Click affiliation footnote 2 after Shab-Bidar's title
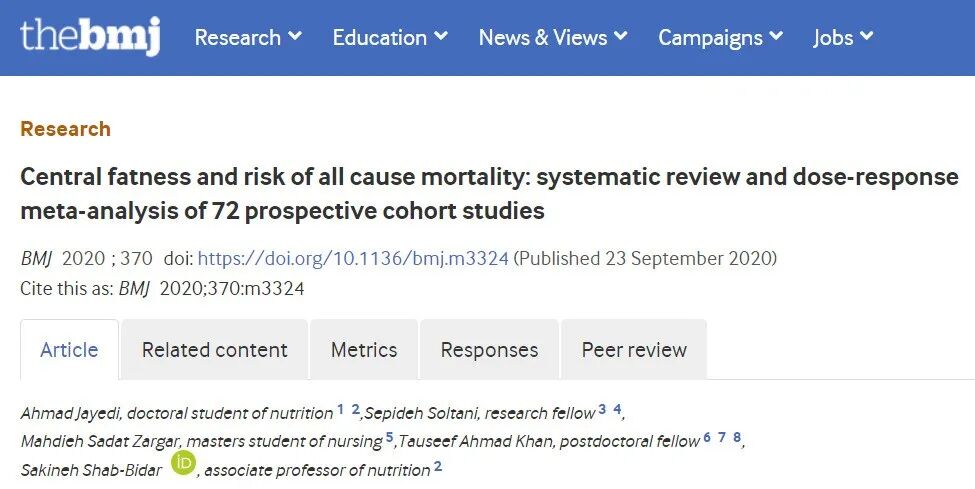Viewport: 975px width, 489px height. click(438, 466)
